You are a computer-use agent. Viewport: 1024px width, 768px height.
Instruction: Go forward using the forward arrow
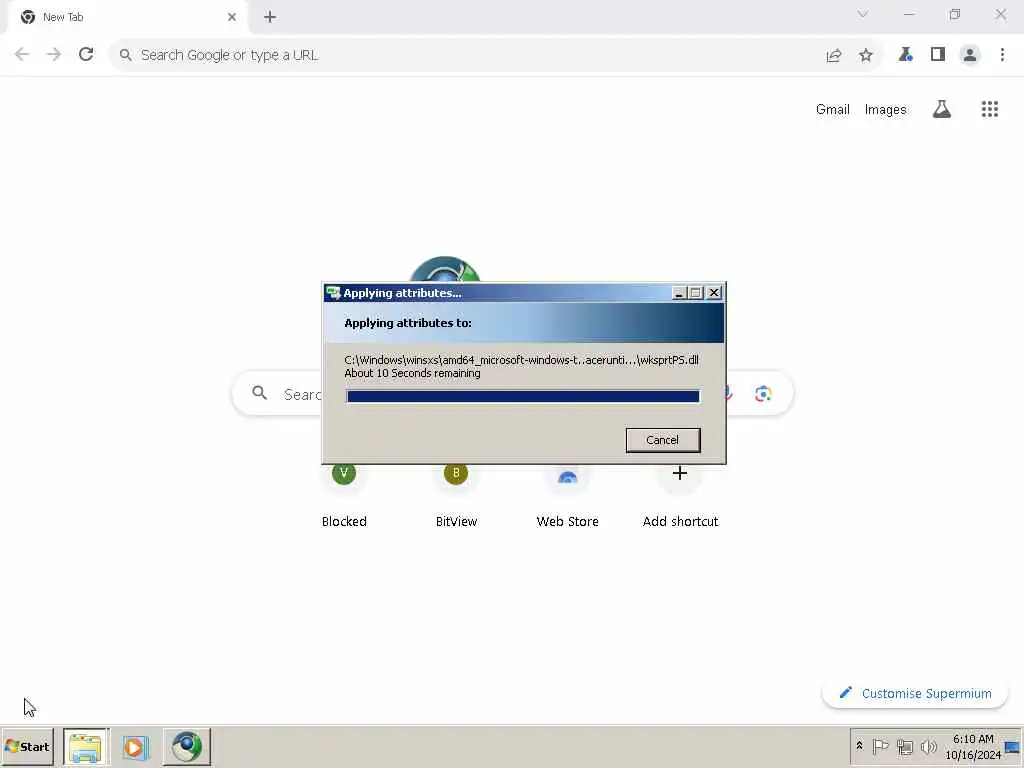54,54
